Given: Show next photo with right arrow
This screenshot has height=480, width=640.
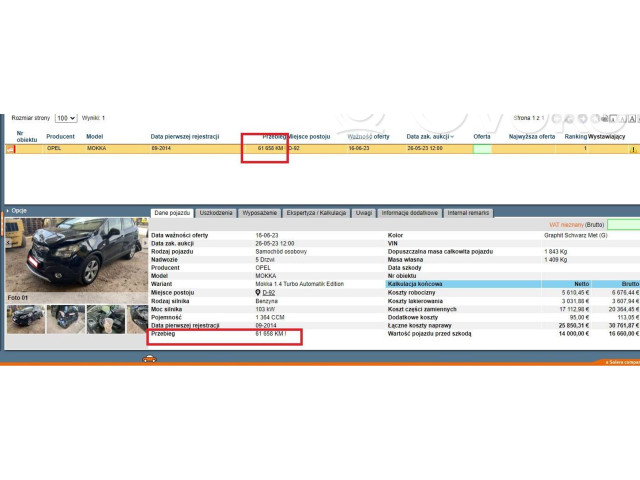Looking at the screenshot, I should (144, 243).
